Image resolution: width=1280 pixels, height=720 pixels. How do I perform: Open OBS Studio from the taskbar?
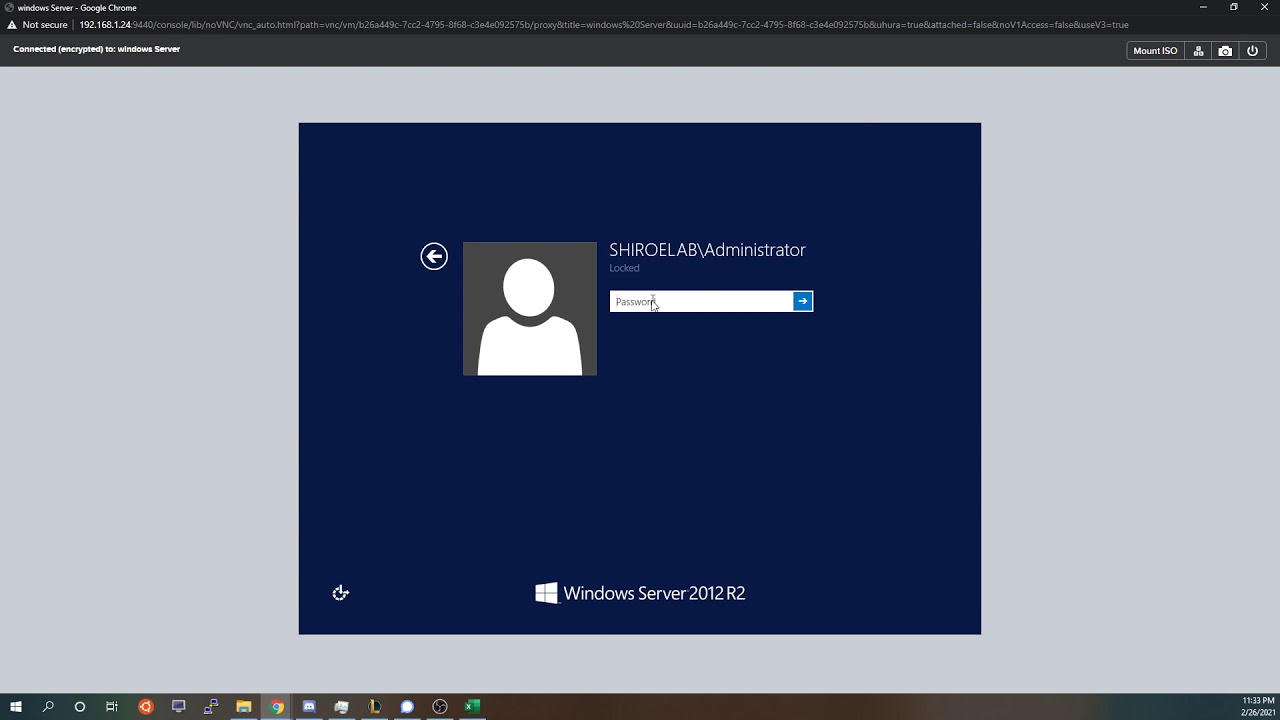[440, 707]
